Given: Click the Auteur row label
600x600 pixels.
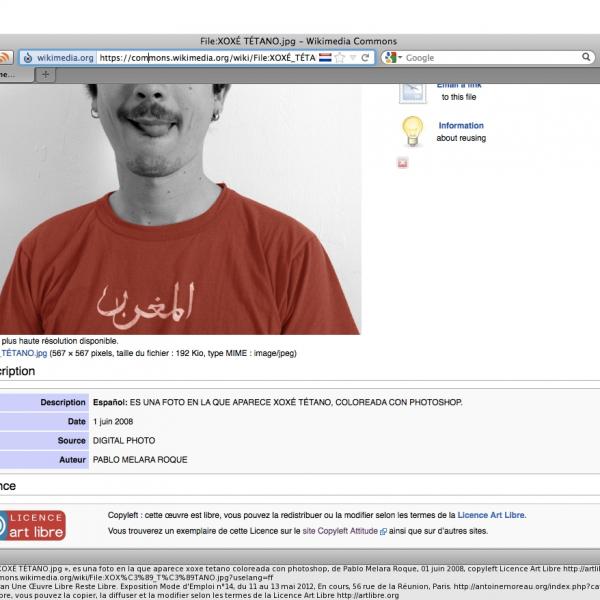Looking at the screenshot, I should coord(72,460).
